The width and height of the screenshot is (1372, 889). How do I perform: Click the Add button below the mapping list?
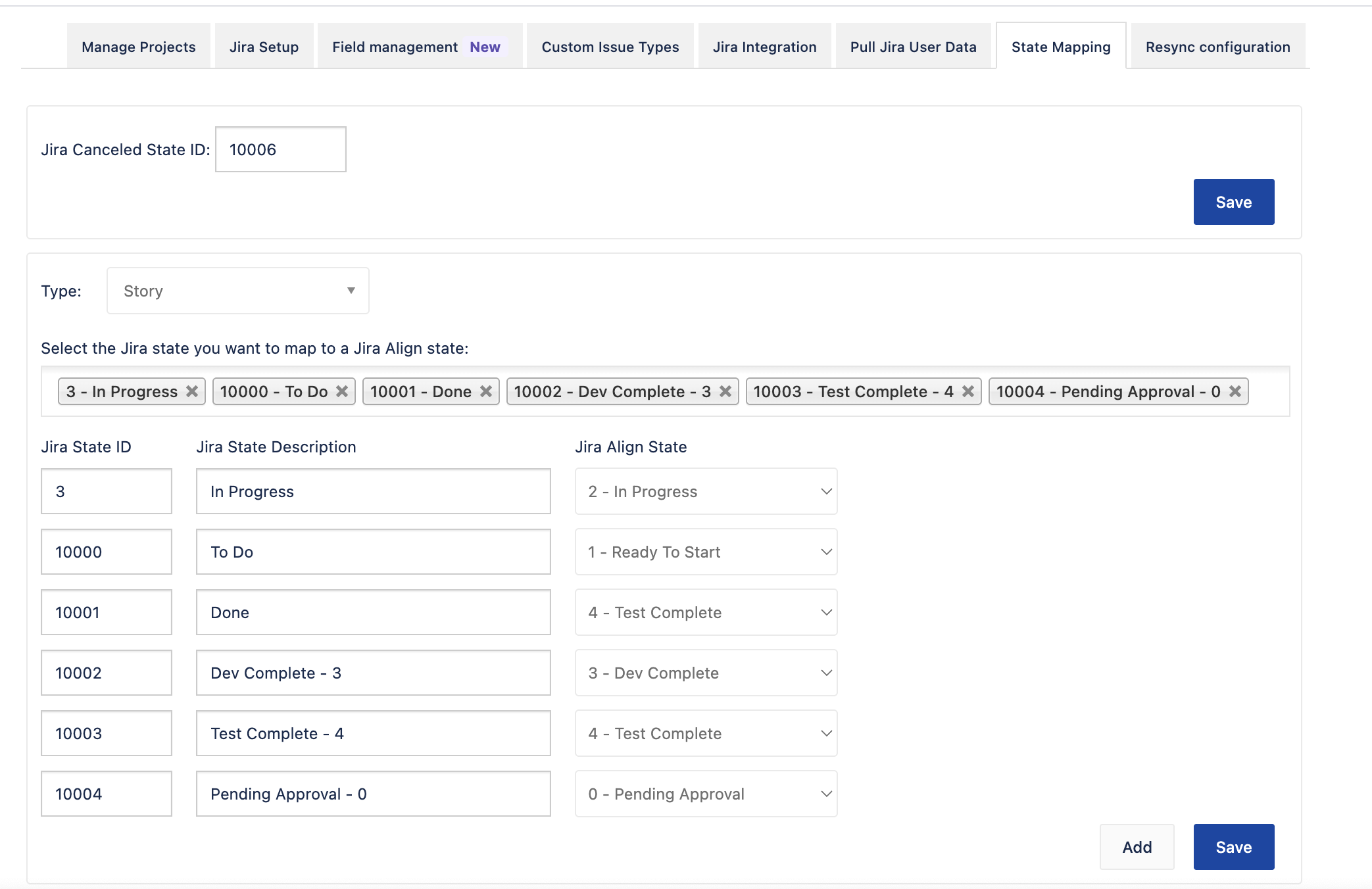(1137, 847)
